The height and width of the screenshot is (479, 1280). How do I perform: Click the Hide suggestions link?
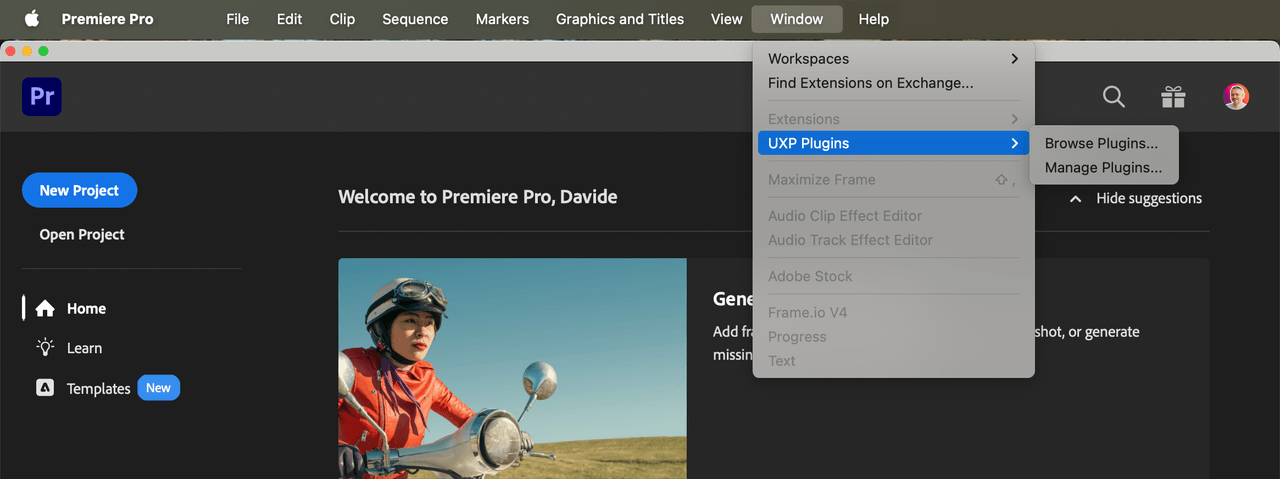click(1149, 199)
